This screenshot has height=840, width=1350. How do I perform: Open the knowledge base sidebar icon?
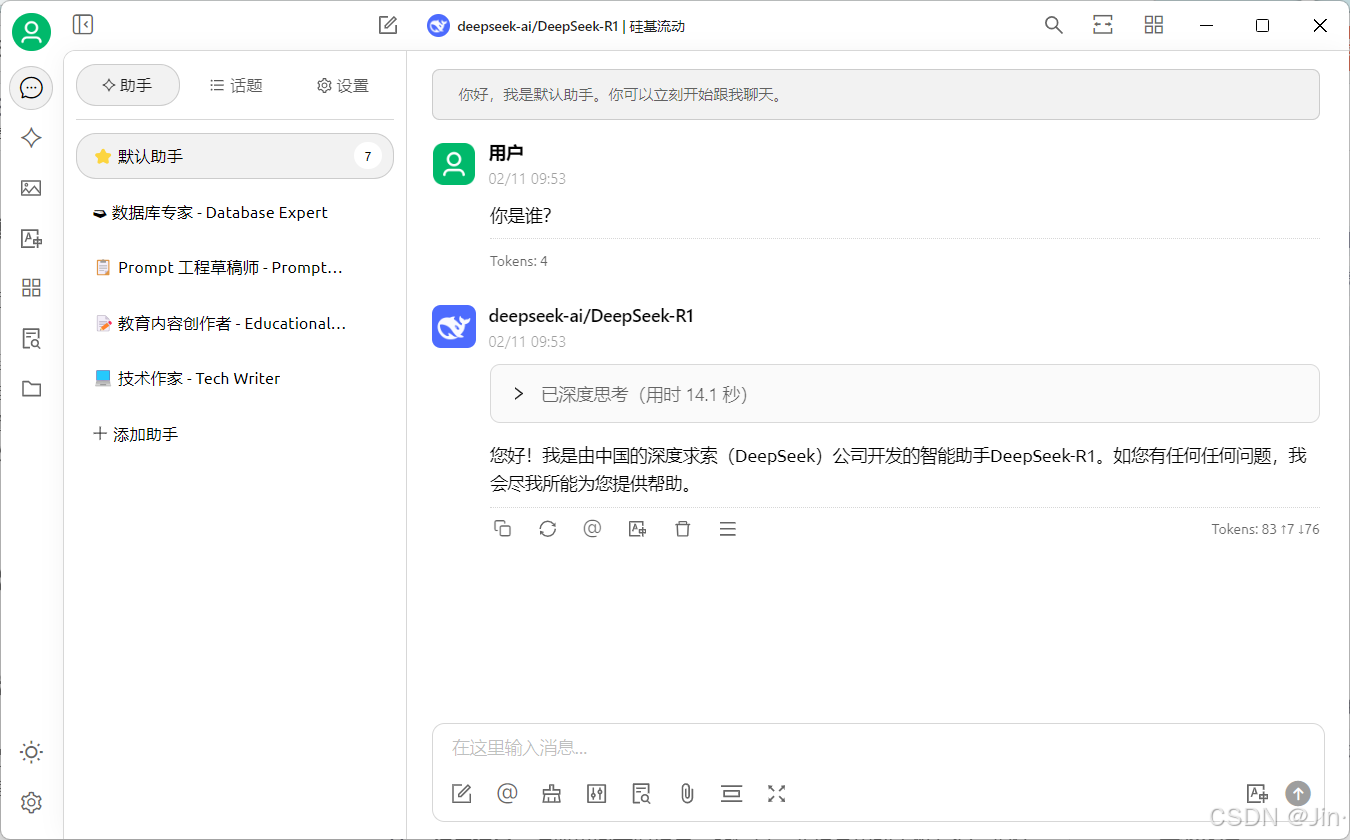coord(31,338)
